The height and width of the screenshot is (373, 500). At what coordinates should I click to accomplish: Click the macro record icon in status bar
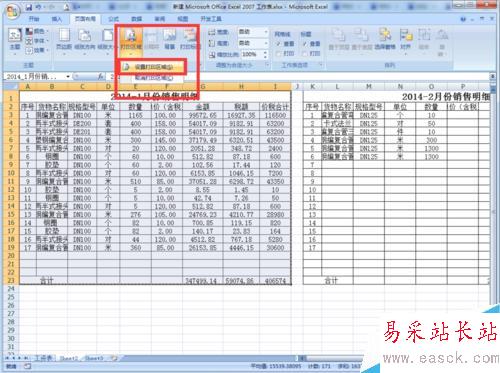[28, 366]
